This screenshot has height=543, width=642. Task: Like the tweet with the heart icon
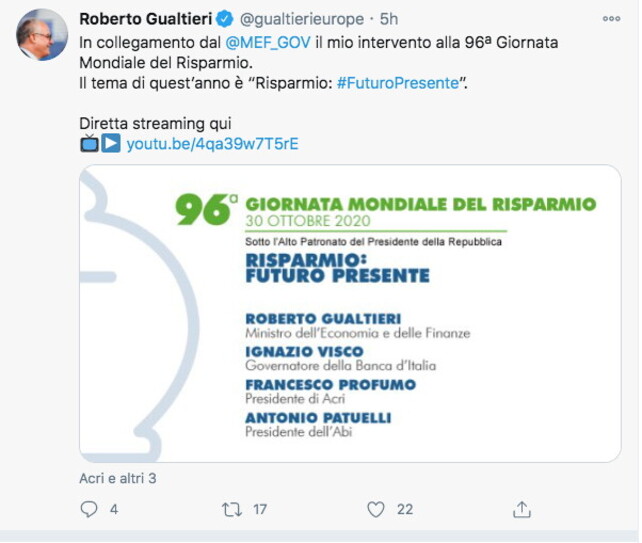(x=376, y=509)
